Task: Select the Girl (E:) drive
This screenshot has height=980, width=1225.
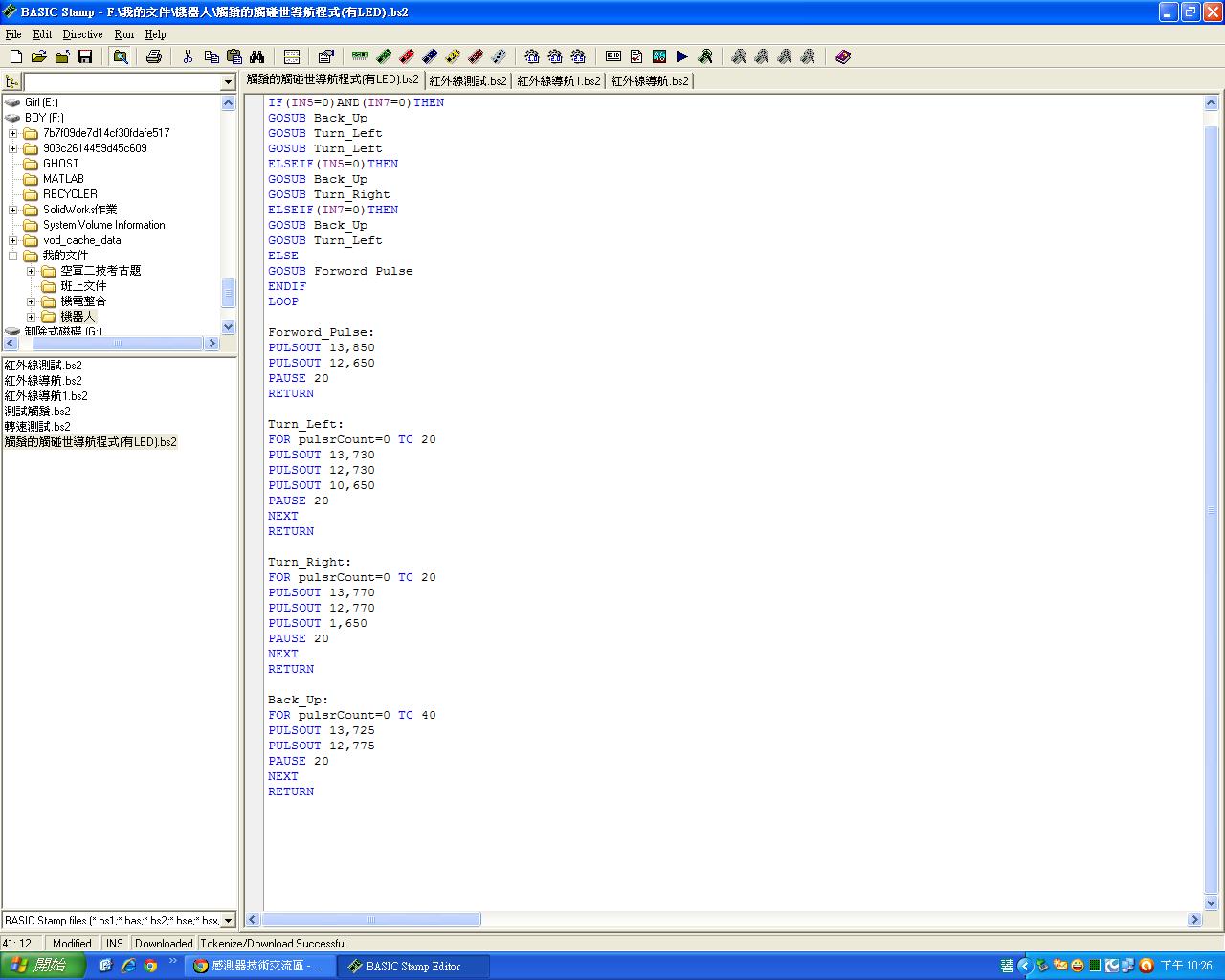Action: tap(41, 102)
